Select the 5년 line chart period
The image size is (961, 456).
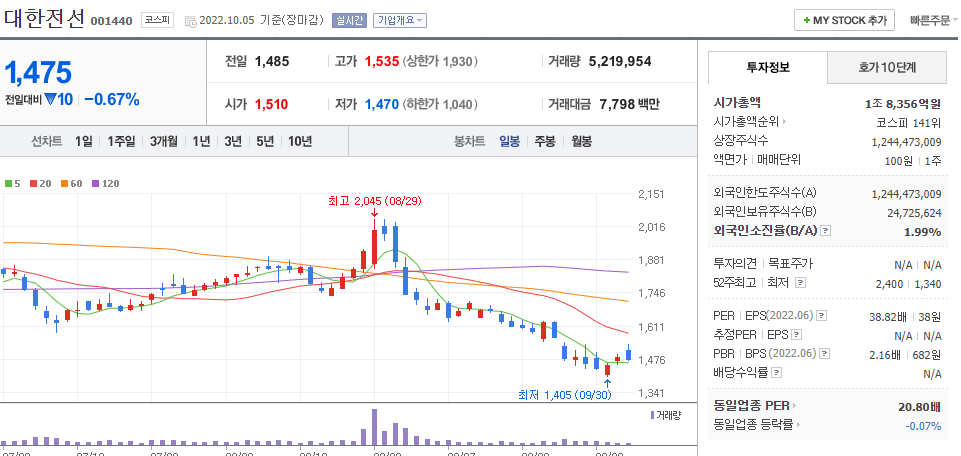click(x=265, y=142)
